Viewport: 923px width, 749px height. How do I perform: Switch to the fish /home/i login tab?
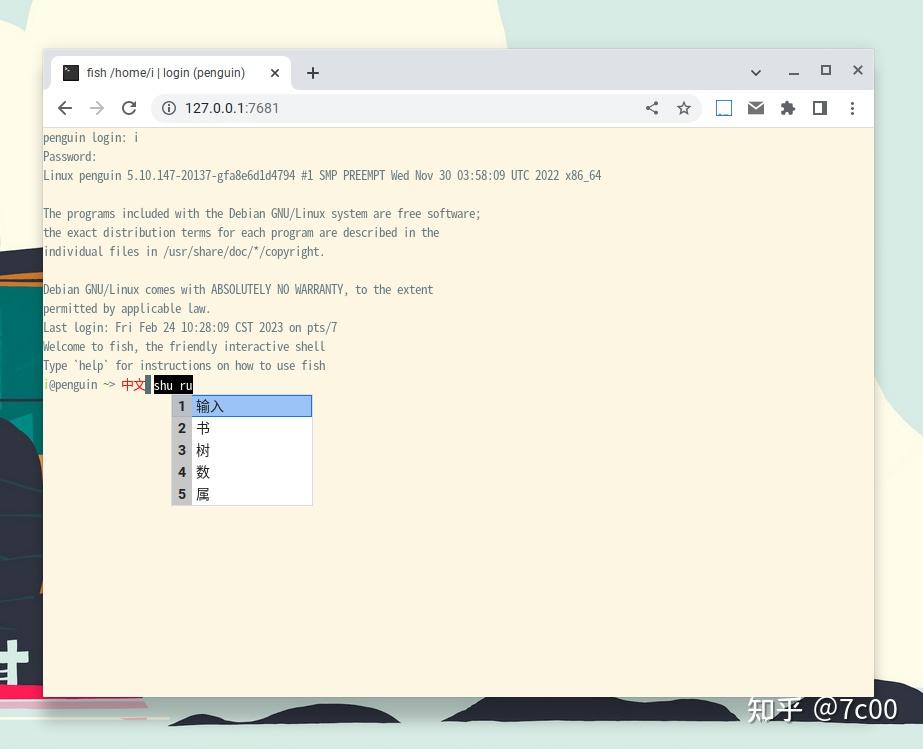(165, 72)
